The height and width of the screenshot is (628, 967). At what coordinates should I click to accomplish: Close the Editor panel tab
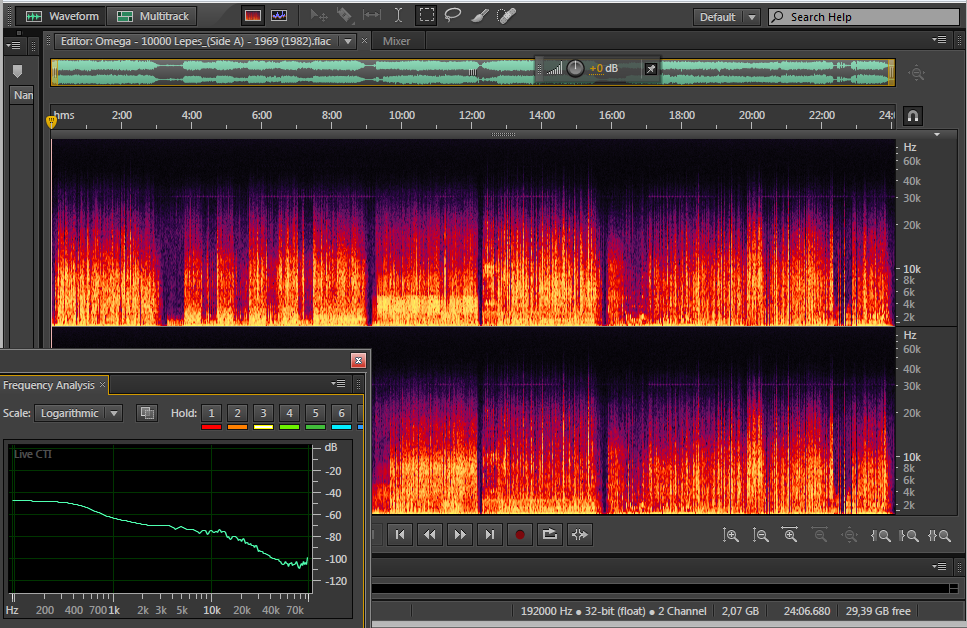(364, 41)
